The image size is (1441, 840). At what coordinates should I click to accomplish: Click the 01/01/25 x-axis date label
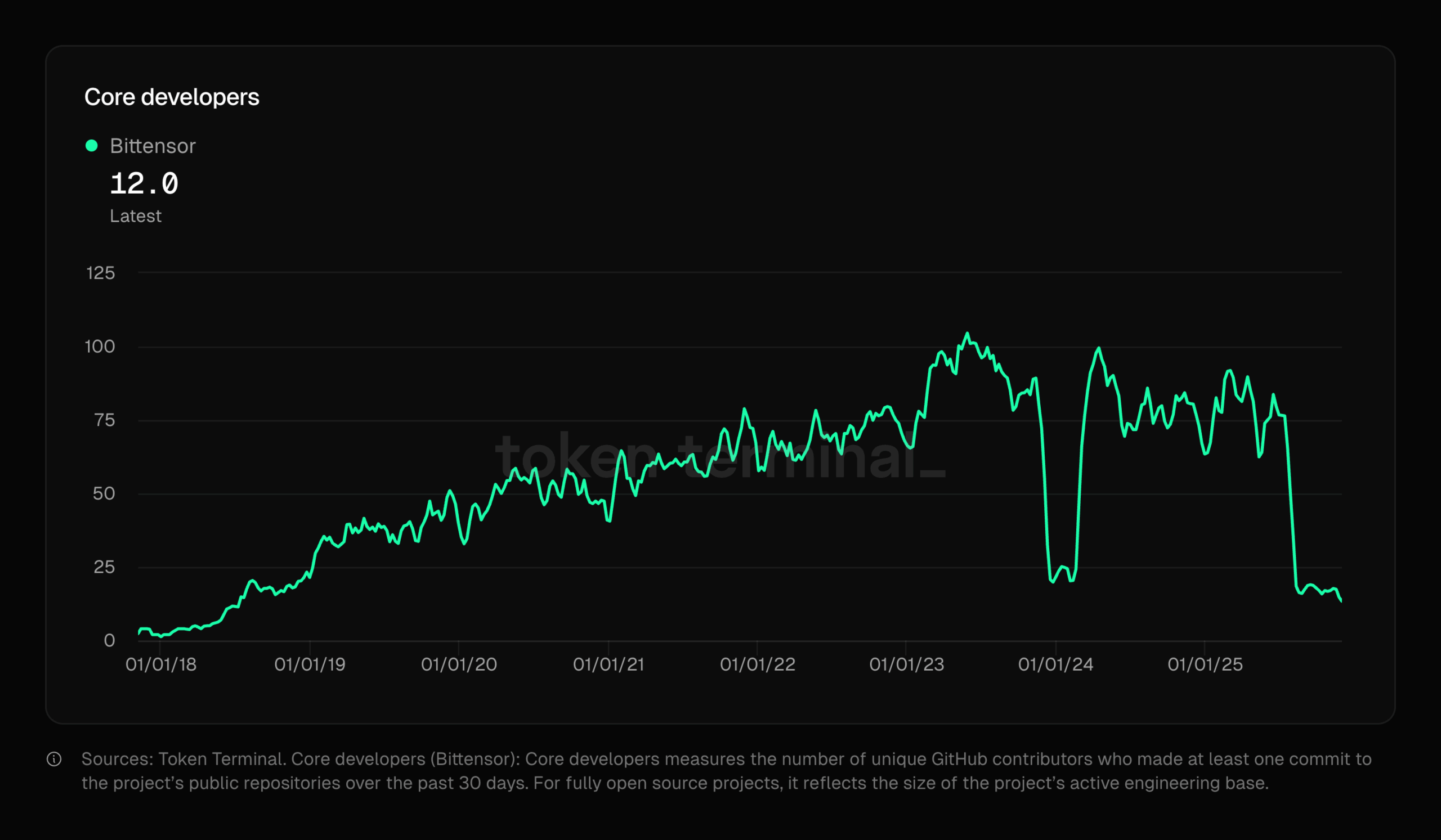pos(1205,664)
